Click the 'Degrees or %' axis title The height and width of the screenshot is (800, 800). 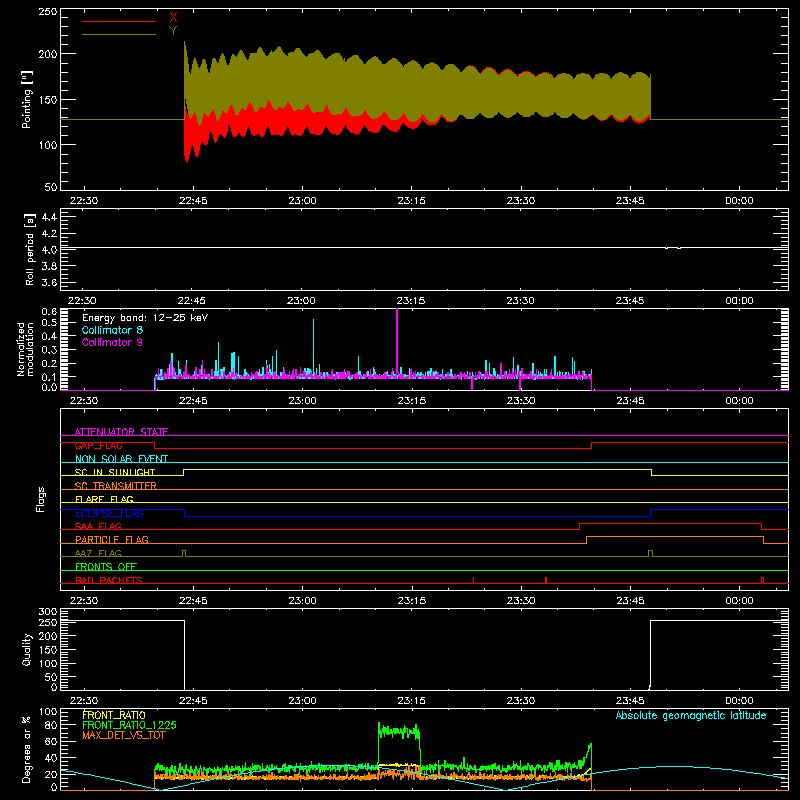(x=26, y=749)
